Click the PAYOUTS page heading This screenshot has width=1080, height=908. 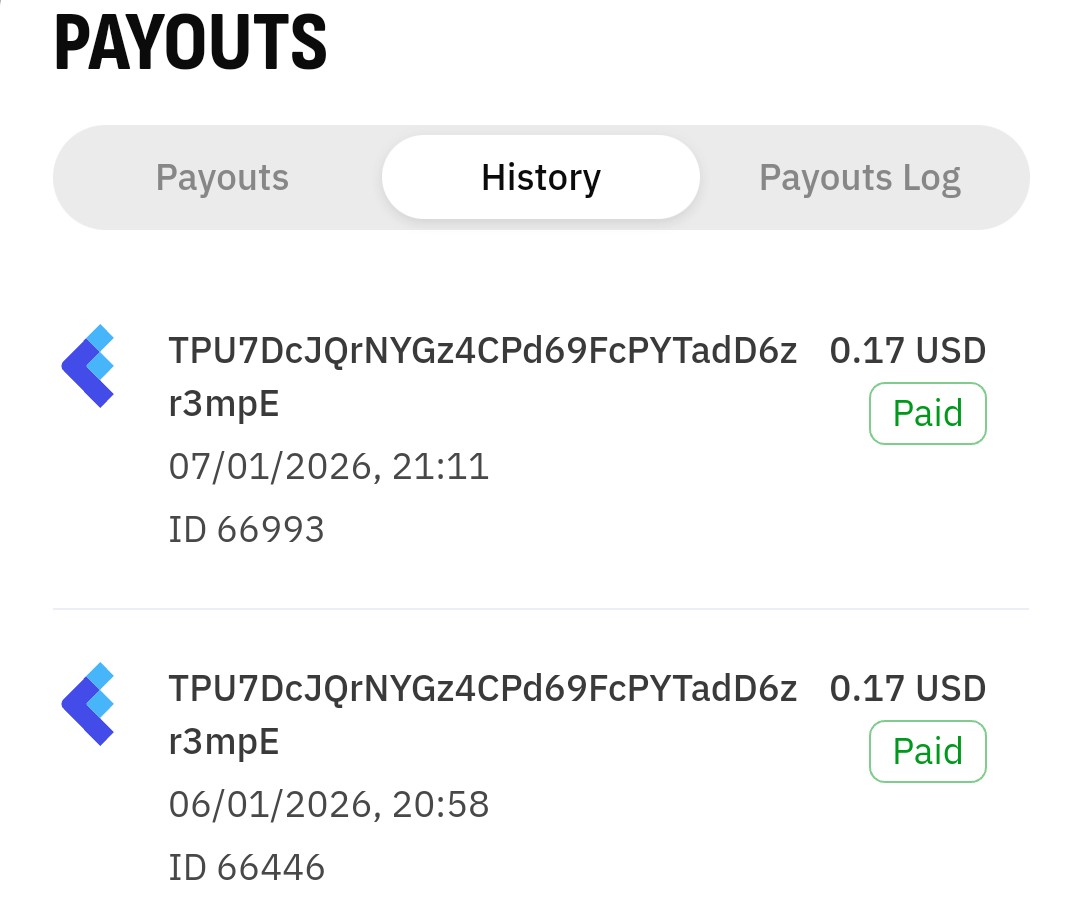(190, 45)
